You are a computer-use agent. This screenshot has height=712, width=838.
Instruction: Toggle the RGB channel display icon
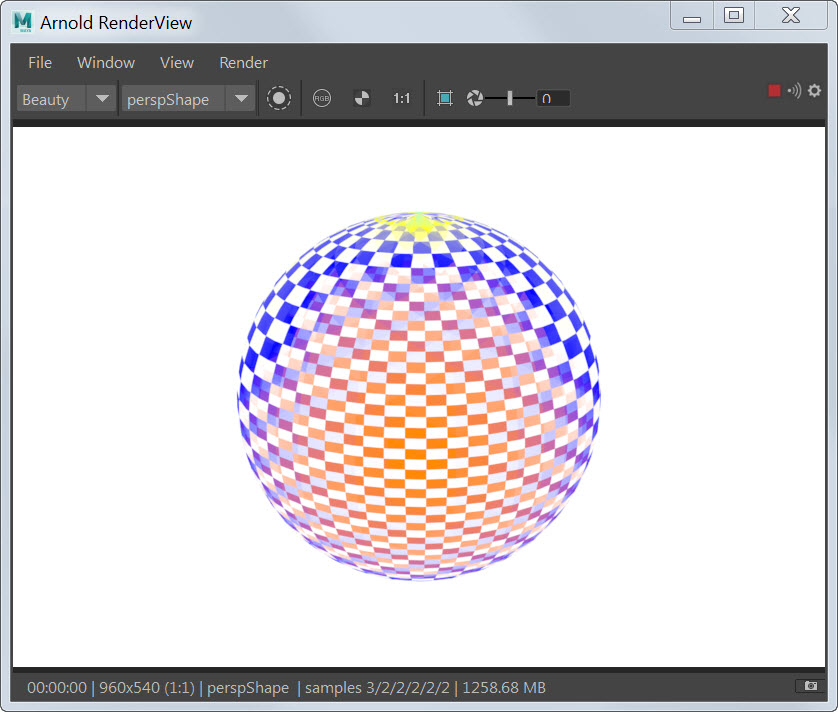(x=321, y=98)
